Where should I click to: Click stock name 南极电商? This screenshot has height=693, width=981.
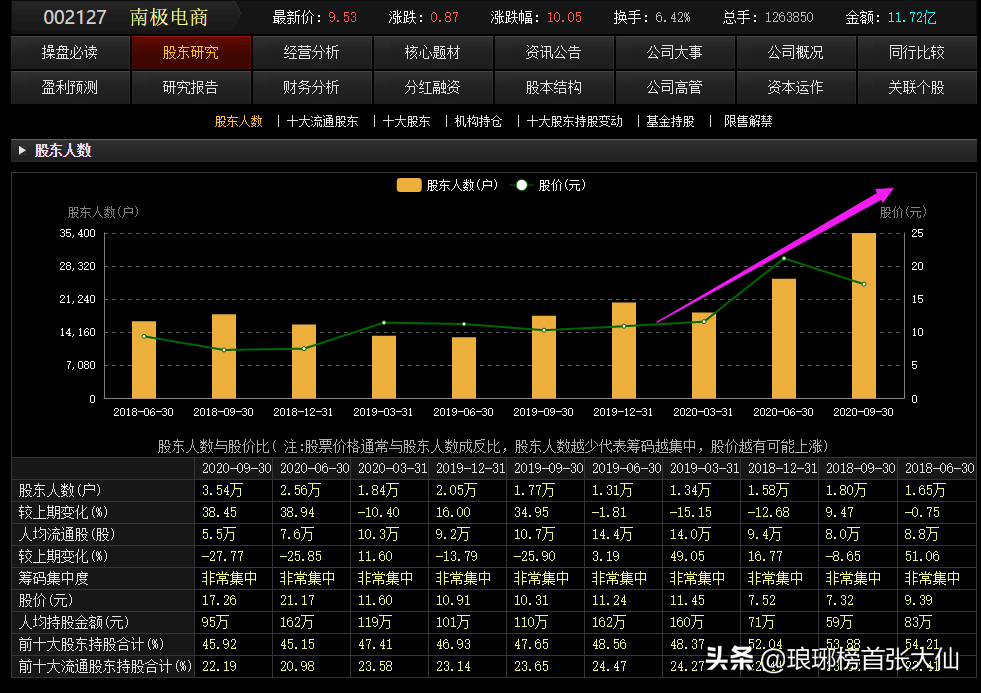pos(169,17)
